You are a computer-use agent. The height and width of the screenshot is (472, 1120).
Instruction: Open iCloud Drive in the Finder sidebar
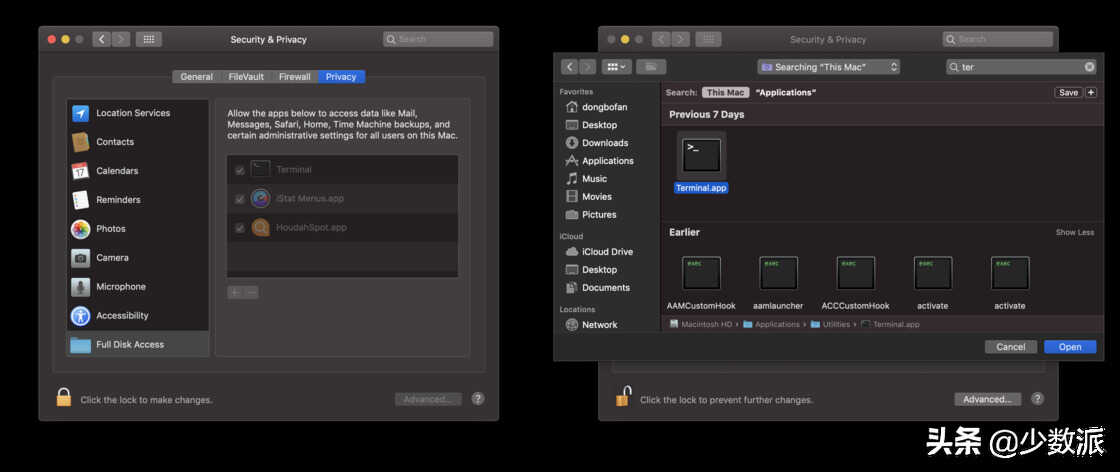click(x=607, y=252)
